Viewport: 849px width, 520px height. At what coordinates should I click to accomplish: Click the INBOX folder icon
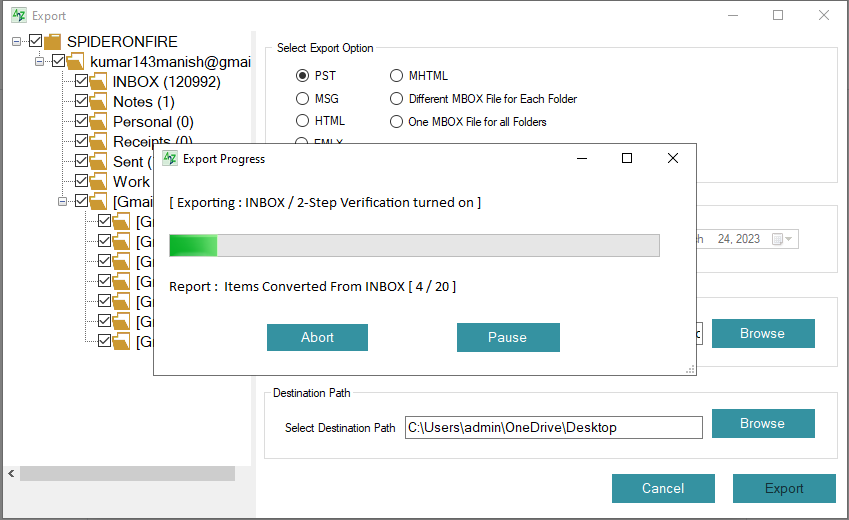coord(99,82)
